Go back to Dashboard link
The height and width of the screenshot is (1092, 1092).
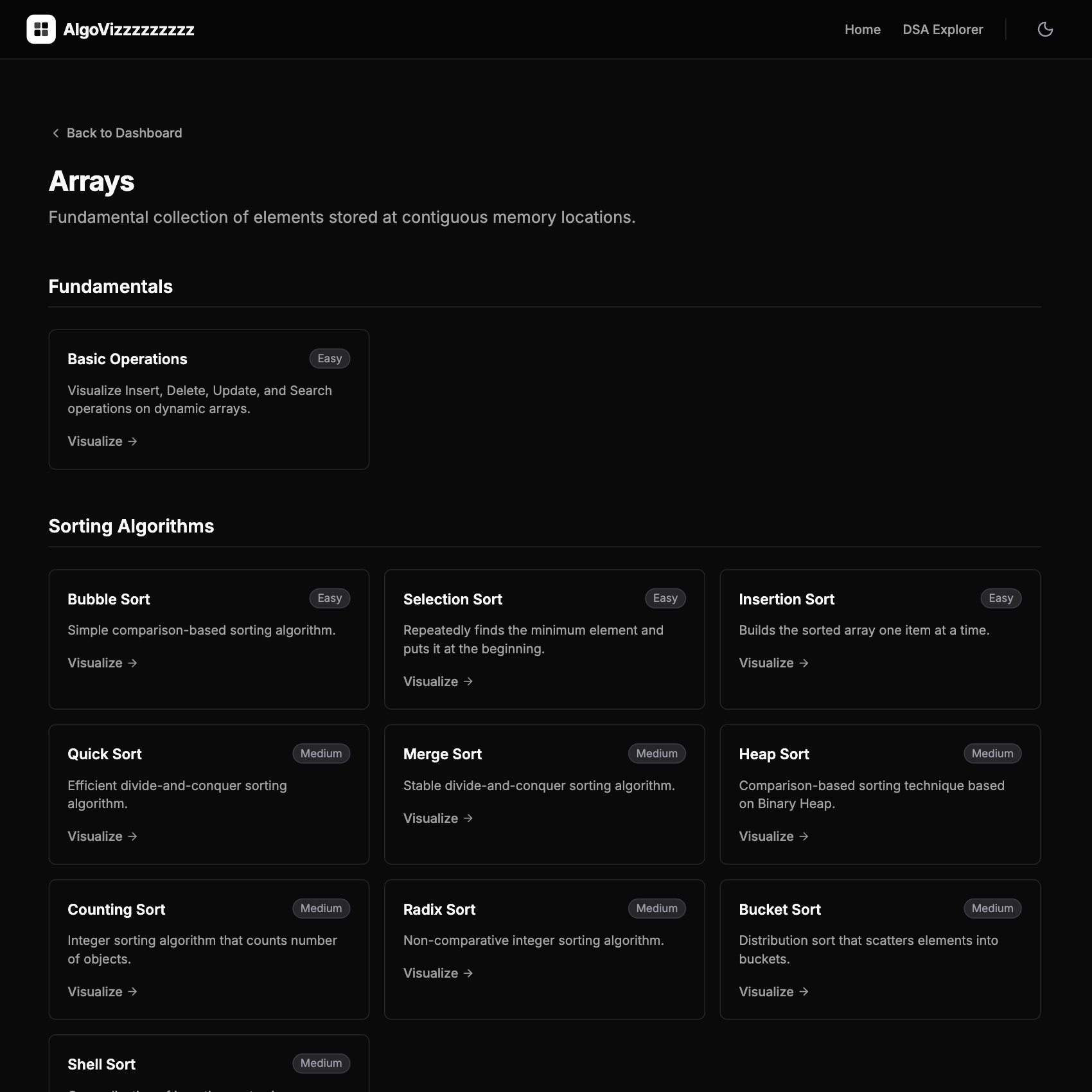coord(124,133)
